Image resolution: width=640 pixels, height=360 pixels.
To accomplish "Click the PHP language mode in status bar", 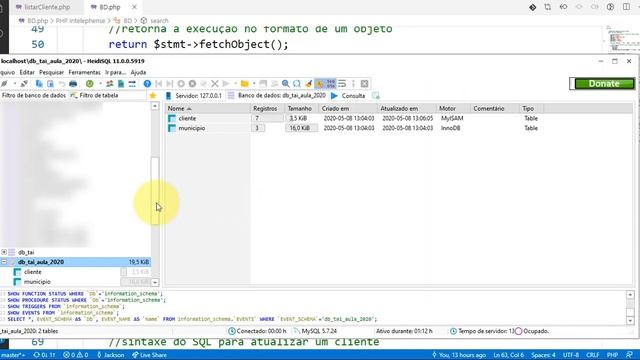I will click(x=612, y=355).
